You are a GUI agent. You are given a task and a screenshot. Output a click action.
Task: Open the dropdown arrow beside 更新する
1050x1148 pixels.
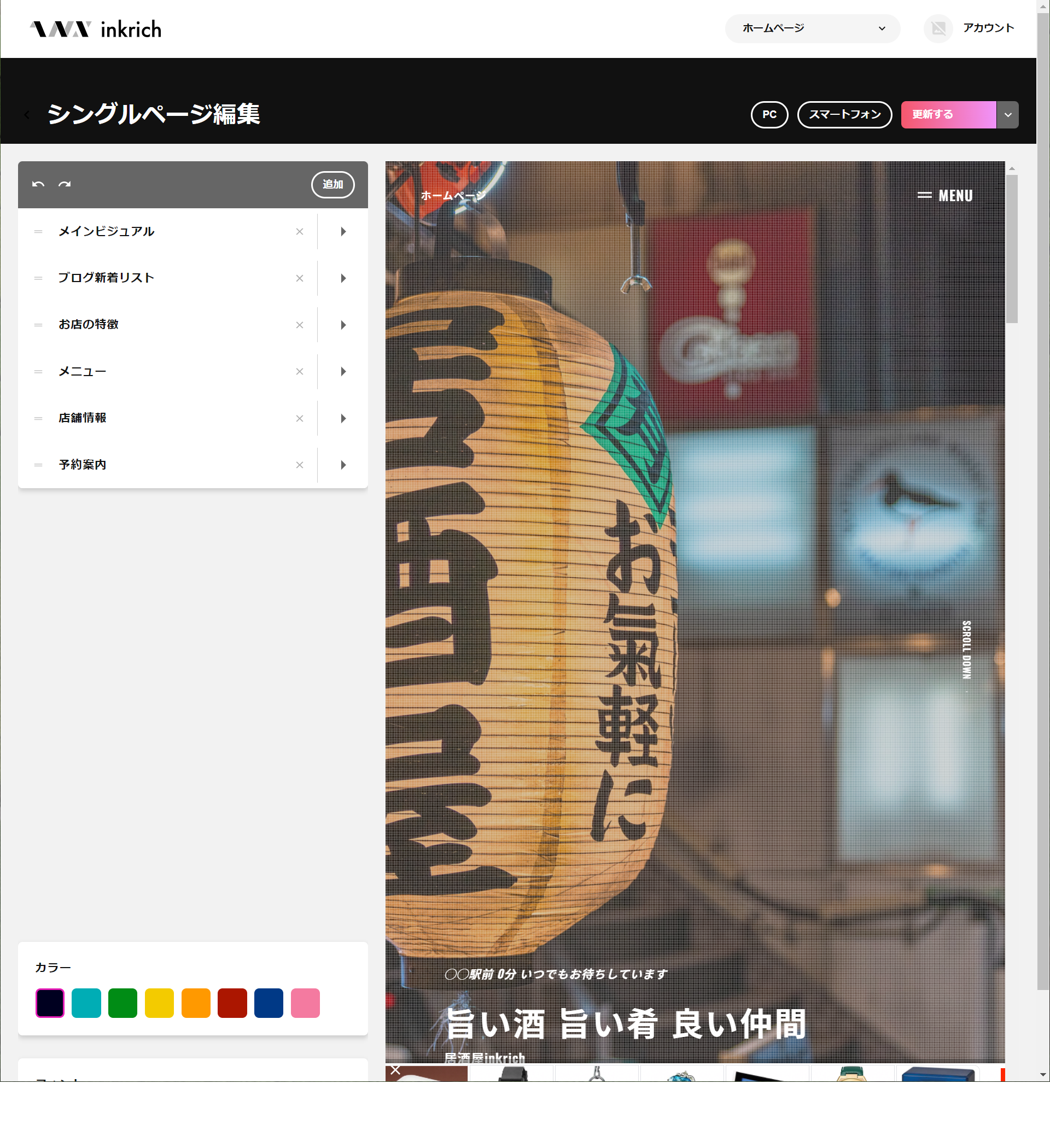click(1007, 114)
